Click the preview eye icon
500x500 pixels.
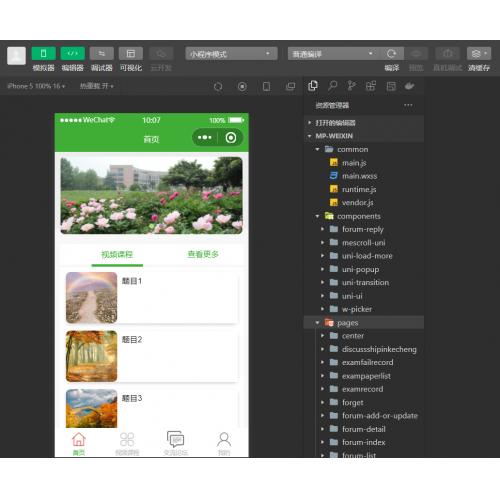[x=416, y=54]
